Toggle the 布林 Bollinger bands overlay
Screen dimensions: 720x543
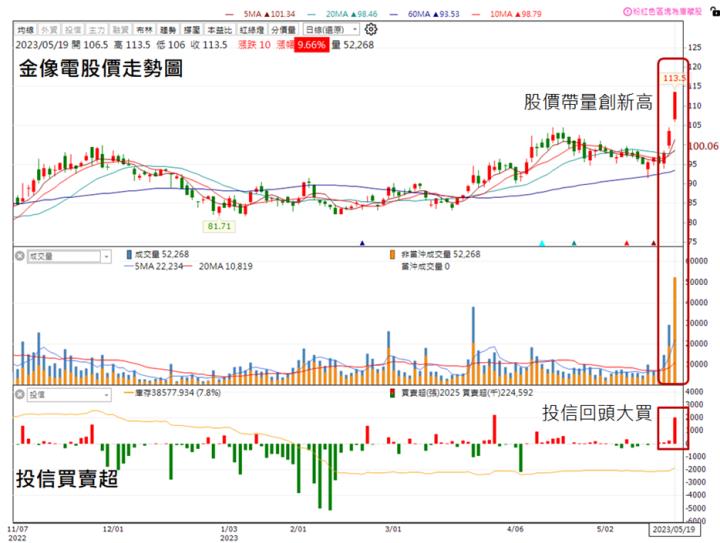144,30
